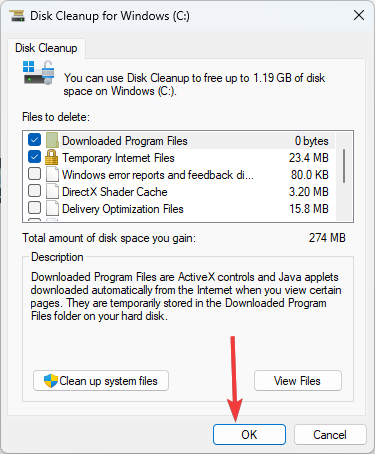Image resolution: width=375 pixels, height=454 pixels.
Task: Tick the Delivery Optimization Files checkbox
Action: point(34,208)
